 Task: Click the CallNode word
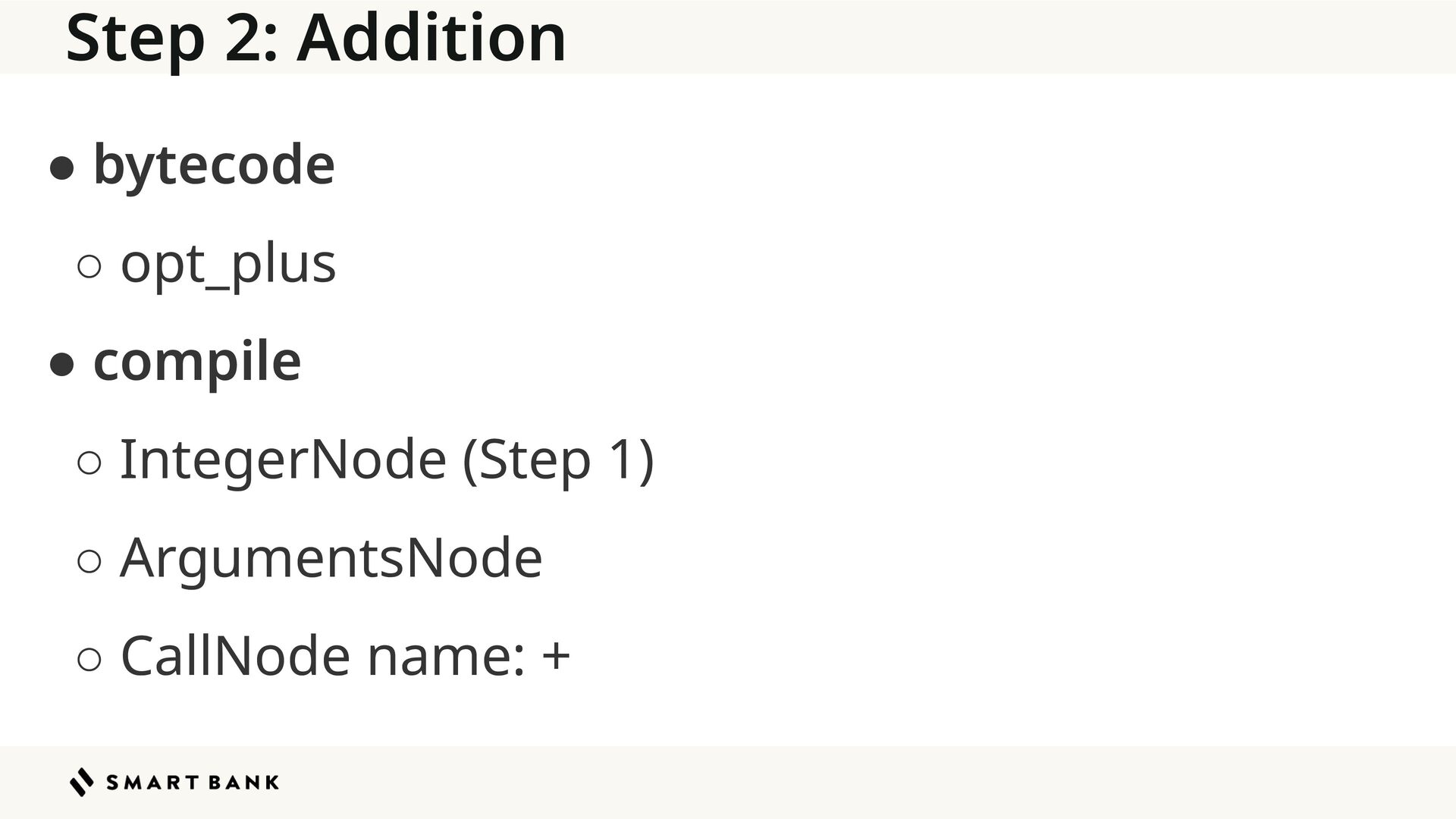tap(235, 656)
